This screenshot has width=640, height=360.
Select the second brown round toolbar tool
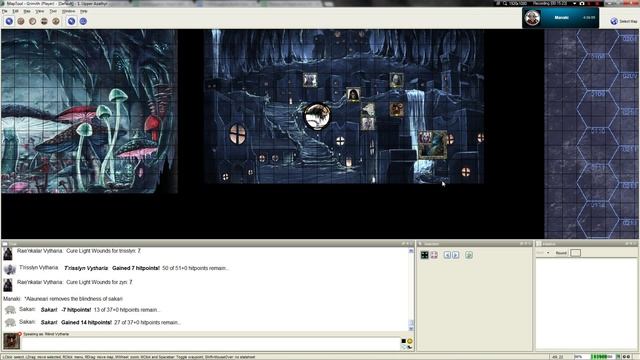[21, 21]
